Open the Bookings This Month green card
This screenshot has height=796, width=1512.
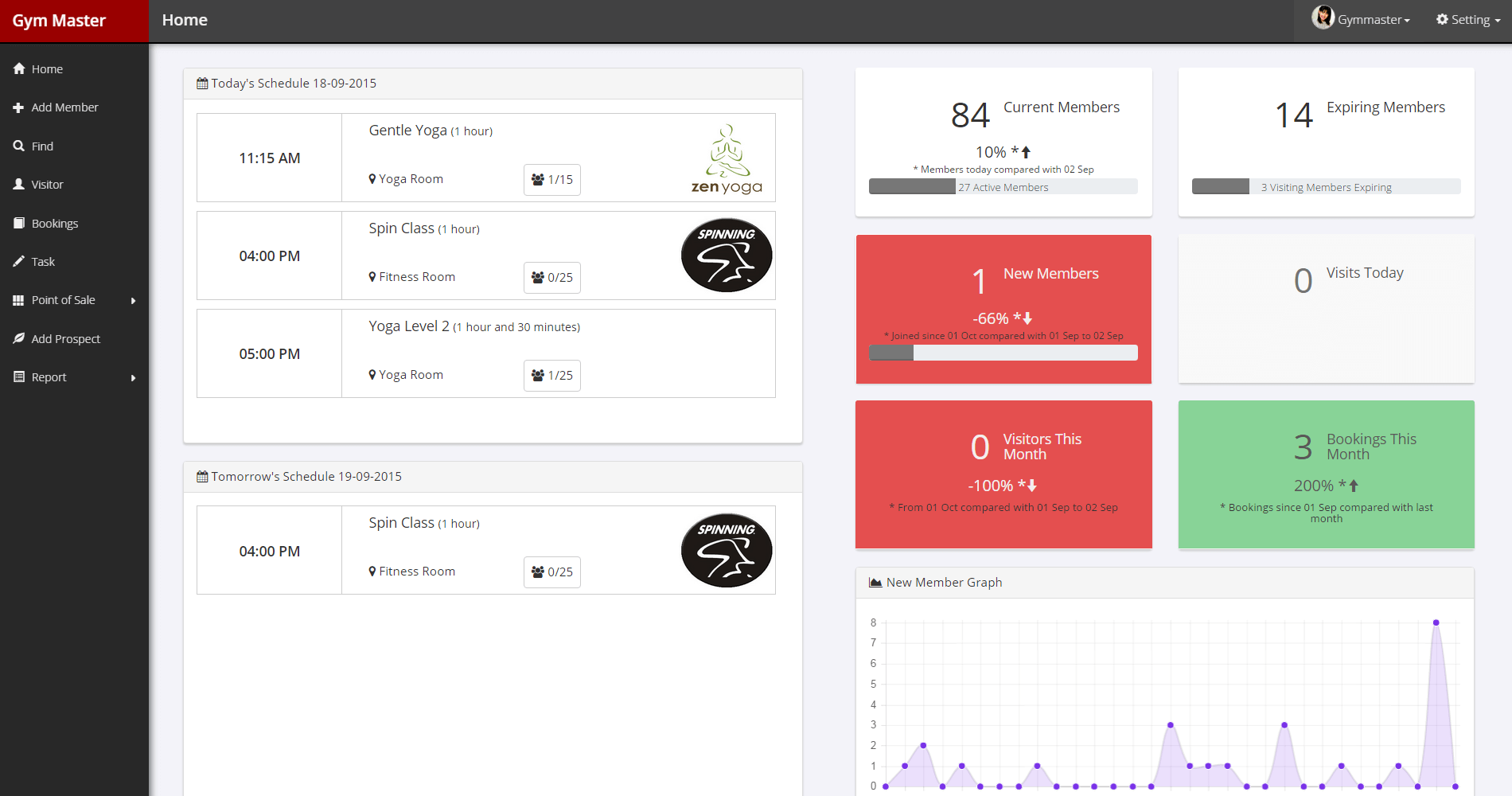[1326, 474]
